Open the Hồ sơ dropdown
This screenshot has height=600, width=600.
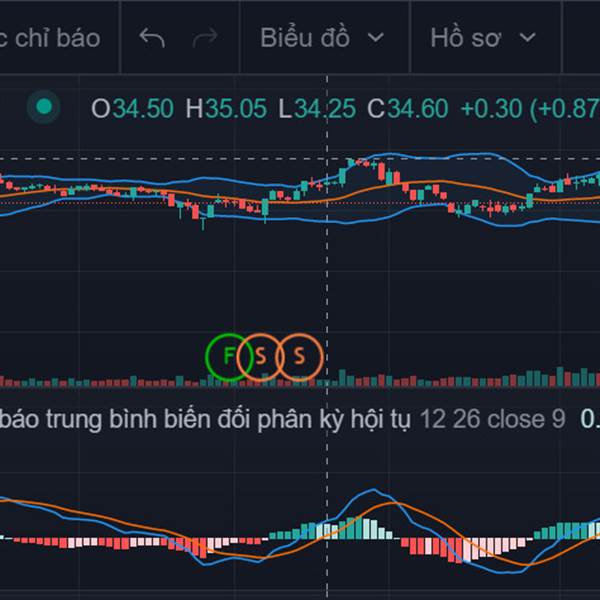(483, 38)
